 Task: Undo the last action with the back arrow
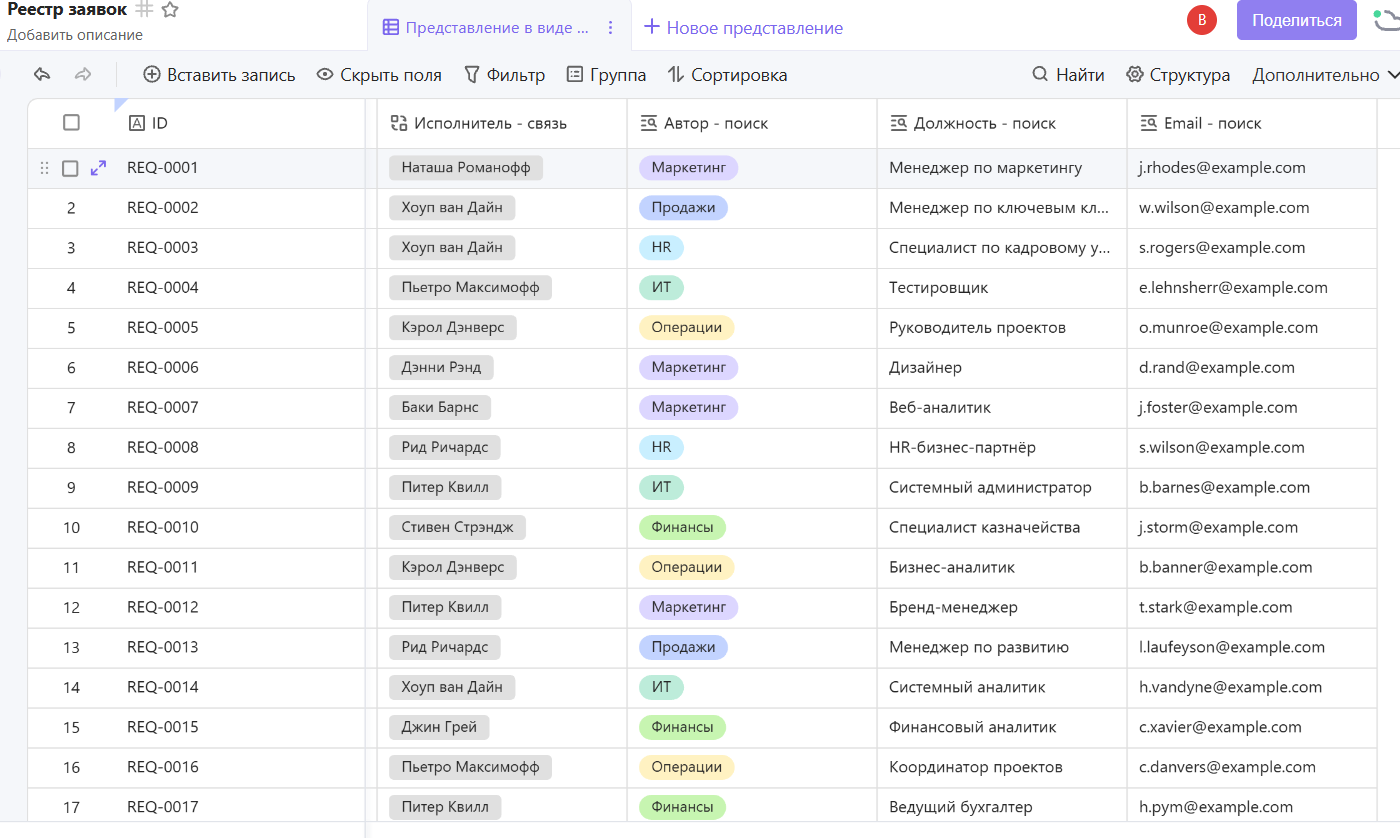coord(42,75)
